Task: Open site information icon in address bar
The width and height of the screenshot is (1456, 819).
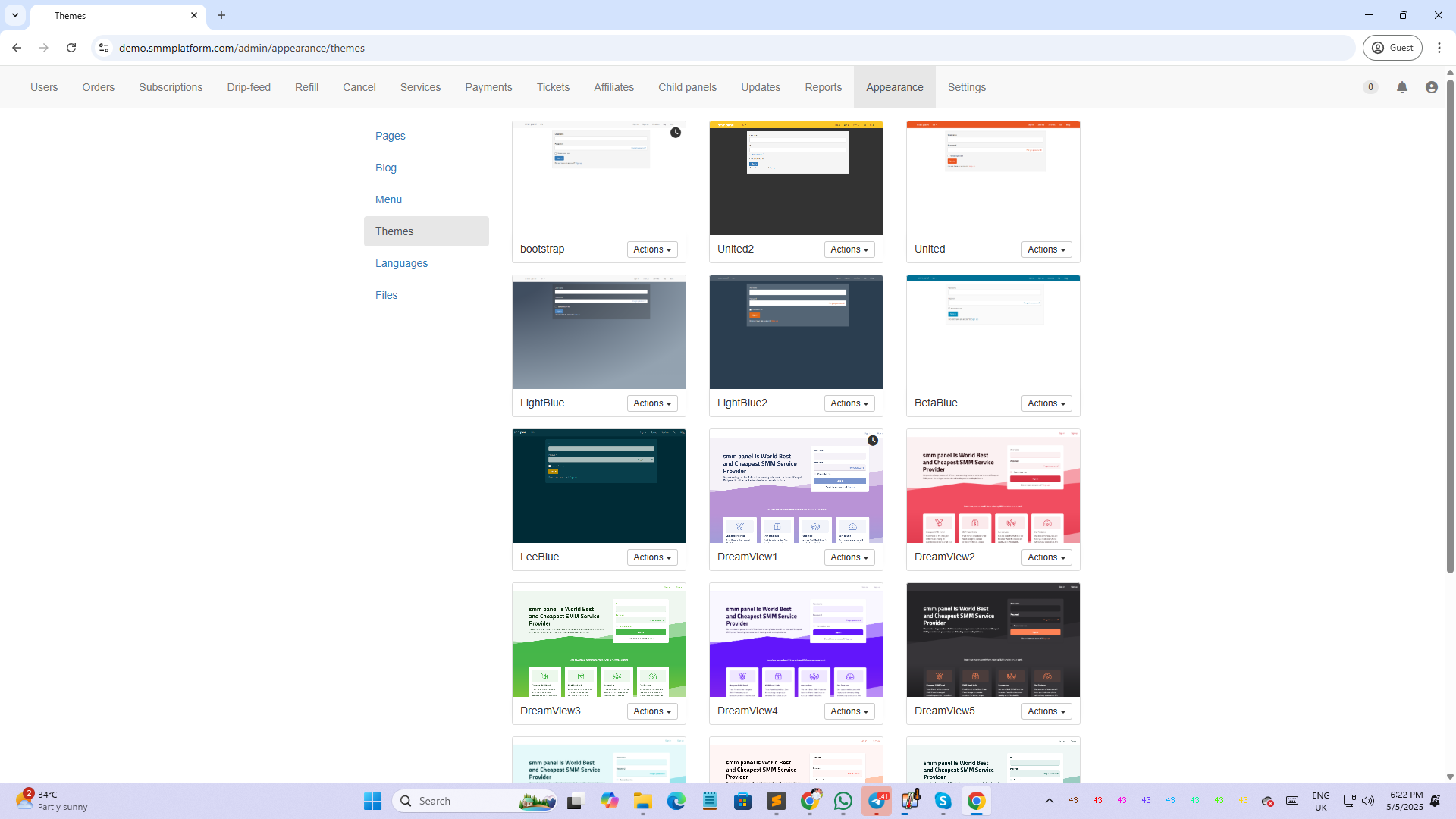Action: click(x=104, y=48)
